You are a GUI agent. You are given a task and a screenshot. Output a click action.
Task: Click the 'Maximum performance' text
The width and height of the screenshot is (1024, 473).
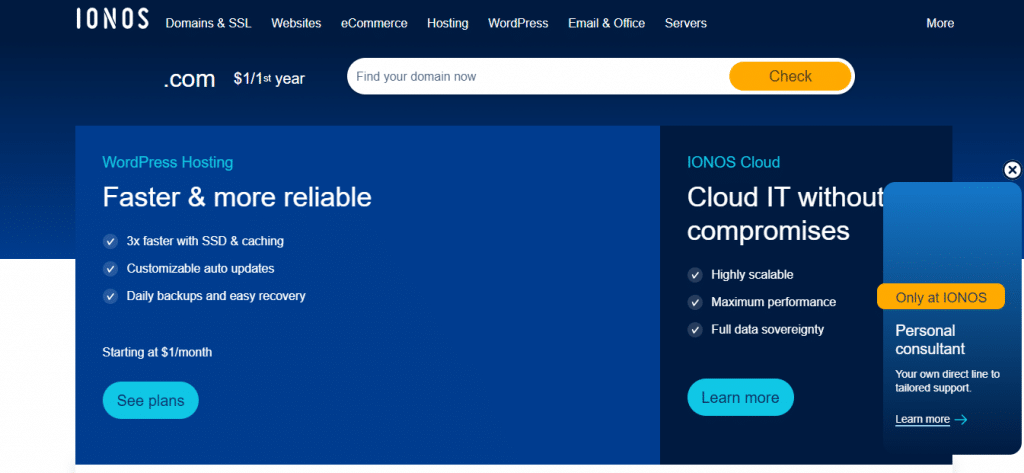tap(774, 302)
